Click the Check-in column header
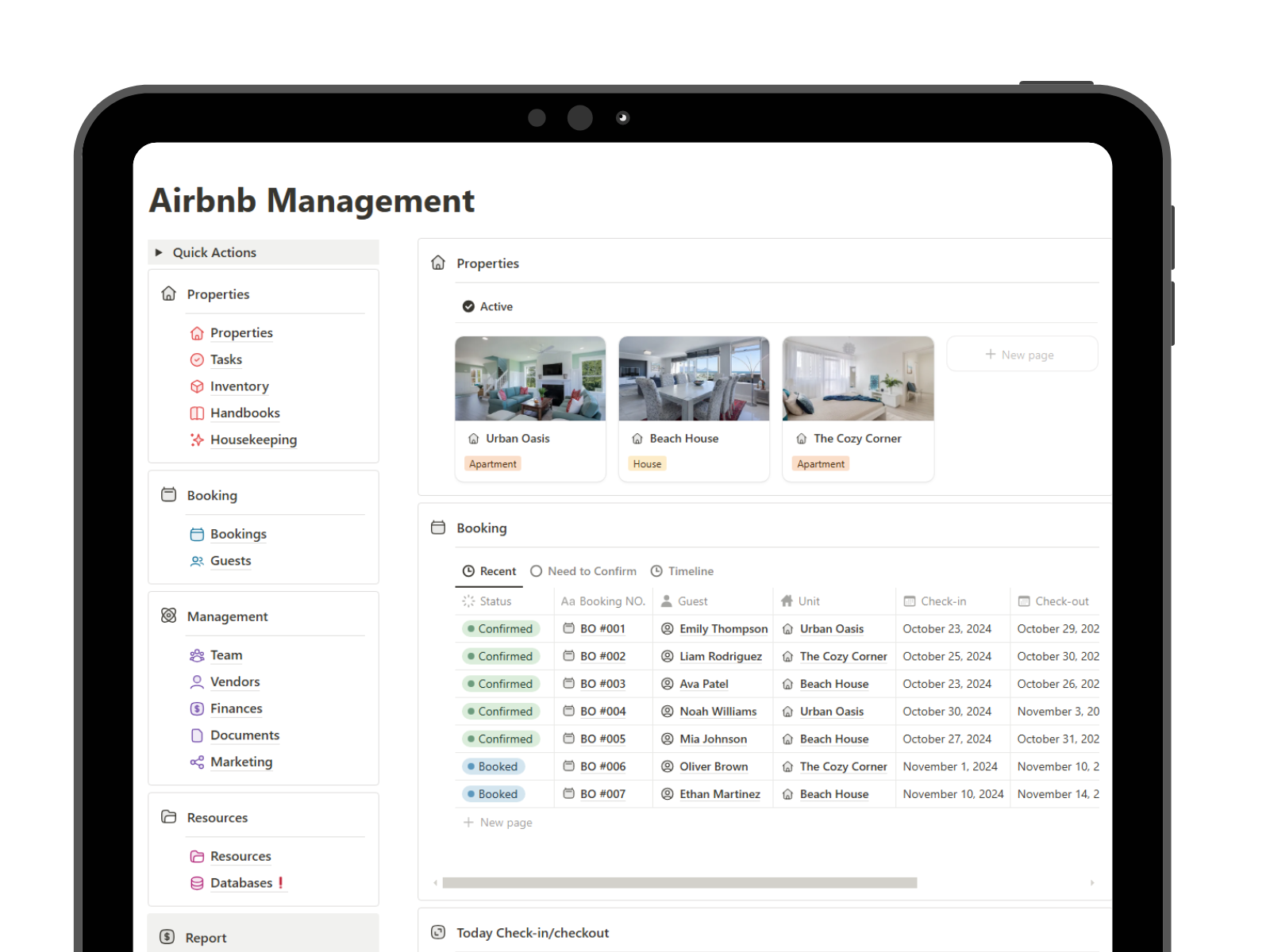Image resolution: width=1270 pixels, height=952 pixels. coord(943,601)
